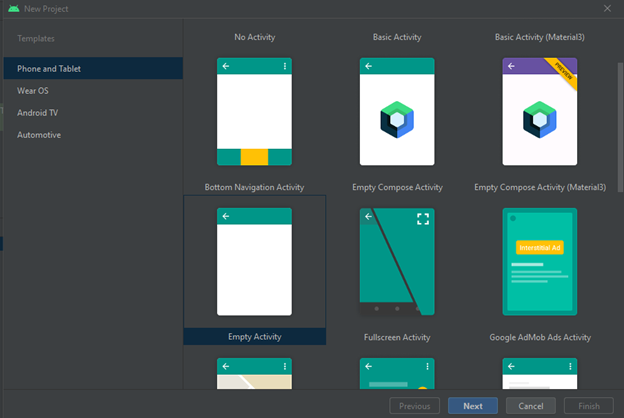Click the Jetpack Compose logo in Empty Compose Activity
The height and width of the screenshot is (418, 624).
[397, 119]
